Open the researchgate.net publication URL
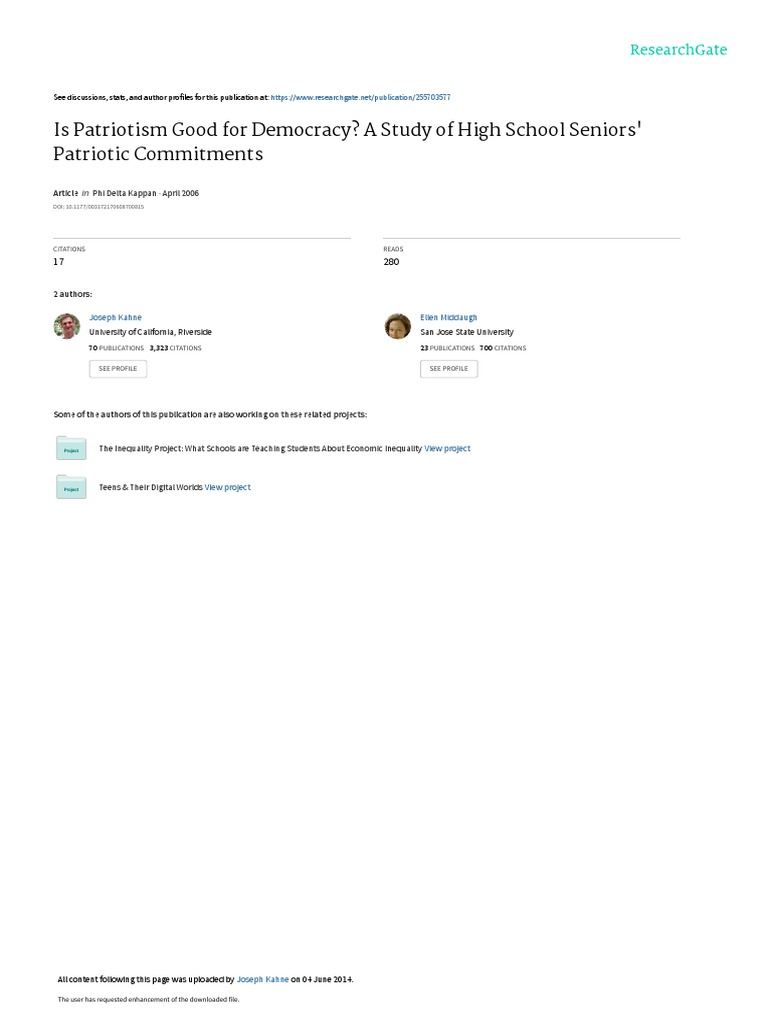This screenshot has width=768, height=1024. tap(360, 97)
